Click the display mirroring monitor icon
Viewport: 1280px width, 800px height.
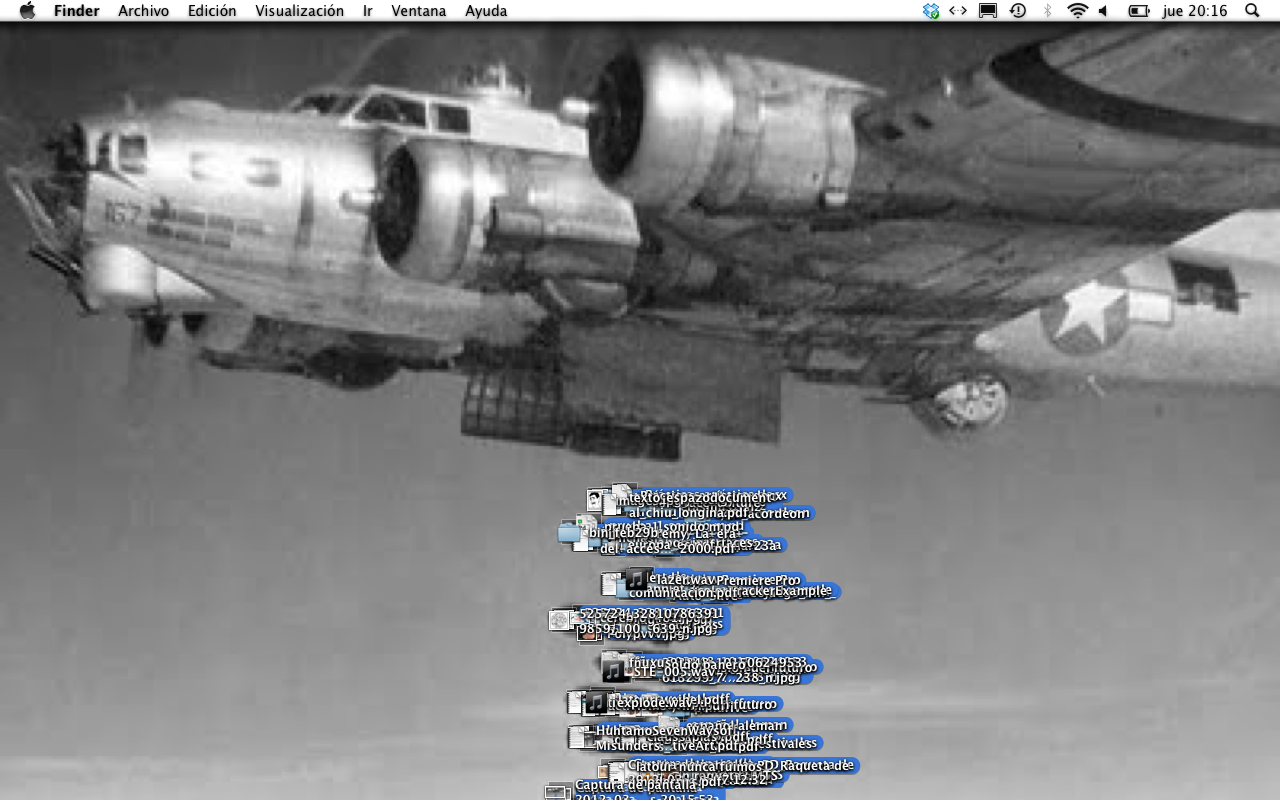(x=988, y=11)
